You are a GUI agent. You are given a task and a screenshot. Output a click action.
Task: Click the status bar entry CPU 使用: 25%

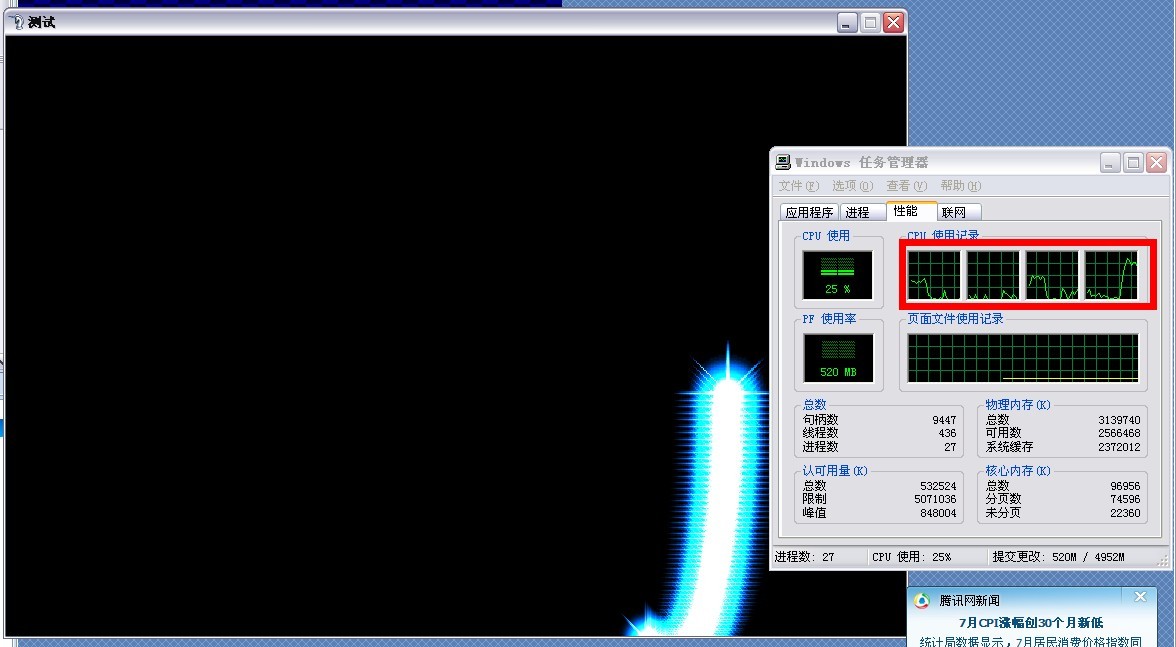tap(911, 557)
